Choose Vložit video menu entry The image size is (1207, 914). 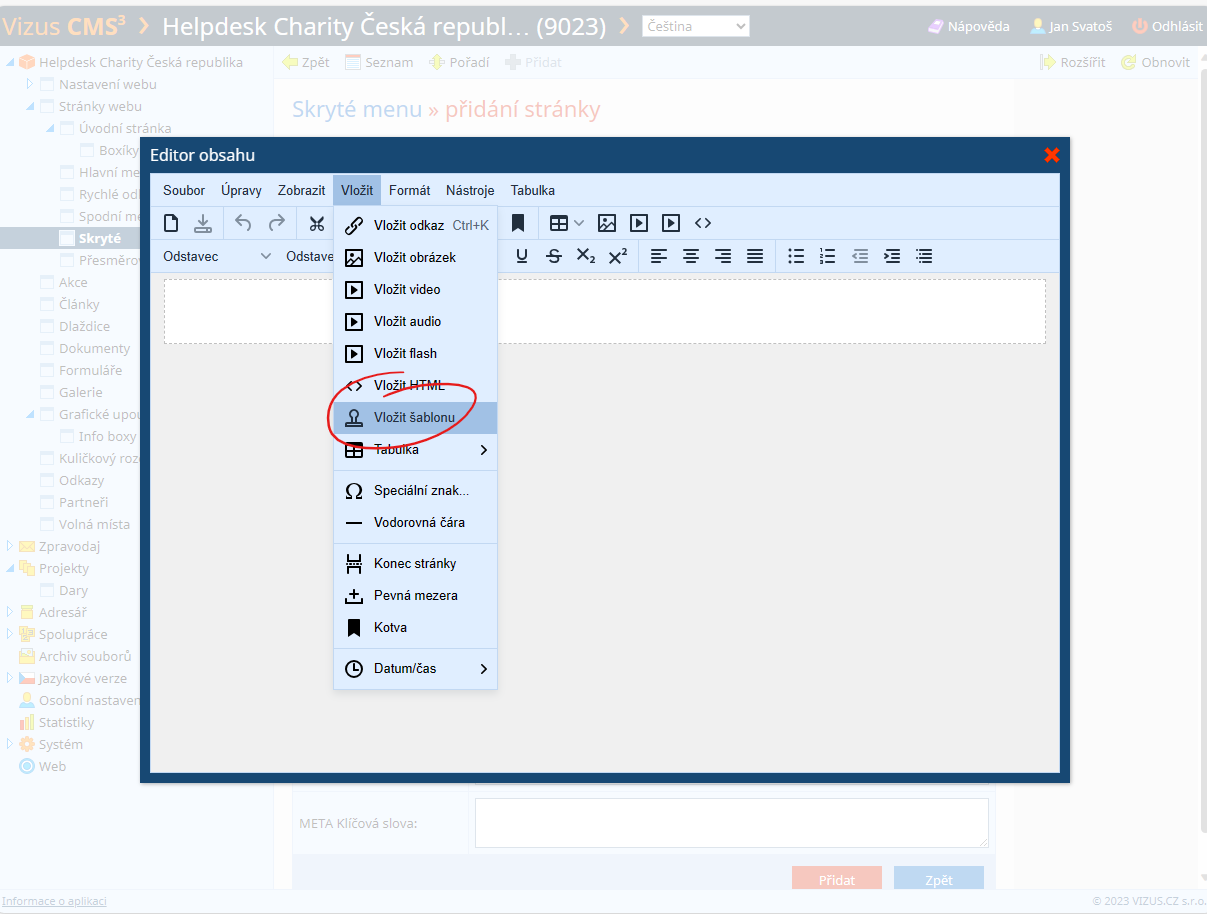(x=415, y=290)
